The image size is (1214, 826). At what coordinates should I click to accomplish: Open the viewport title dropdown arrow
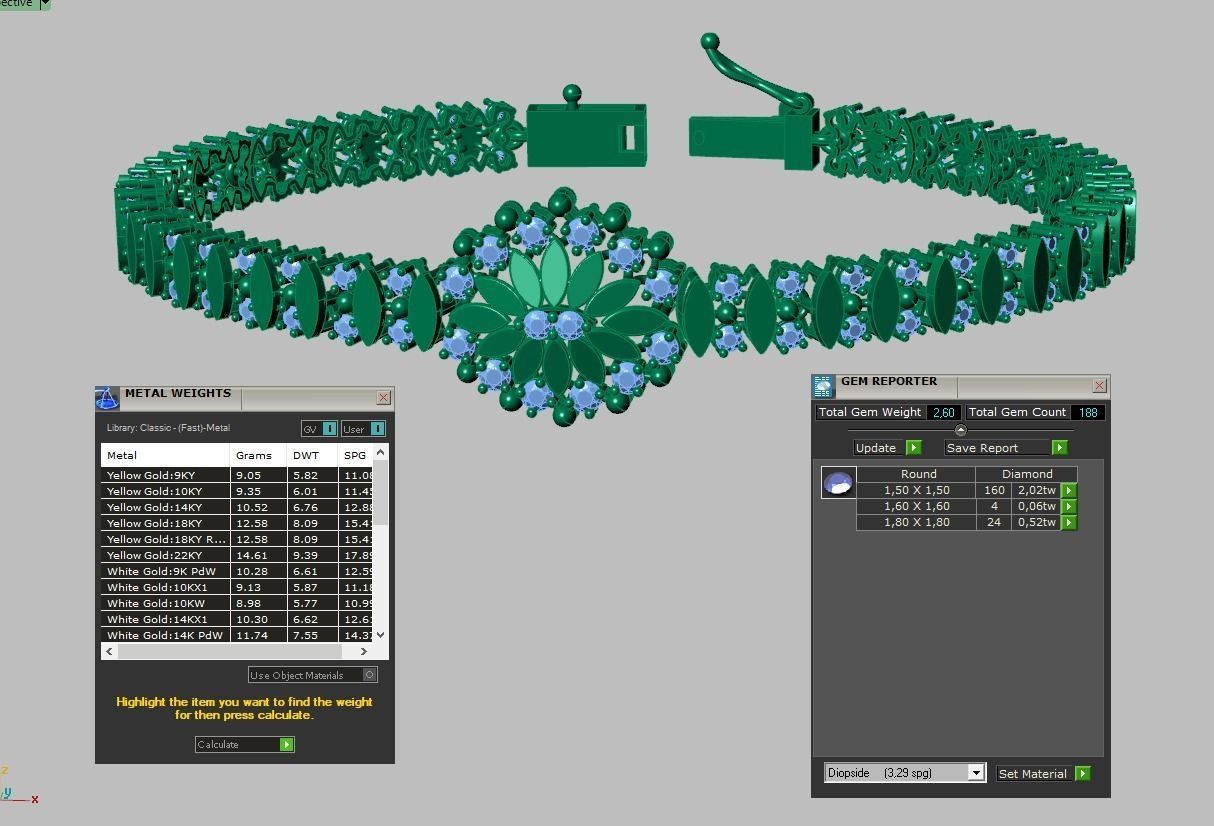[x=44, y=4]
